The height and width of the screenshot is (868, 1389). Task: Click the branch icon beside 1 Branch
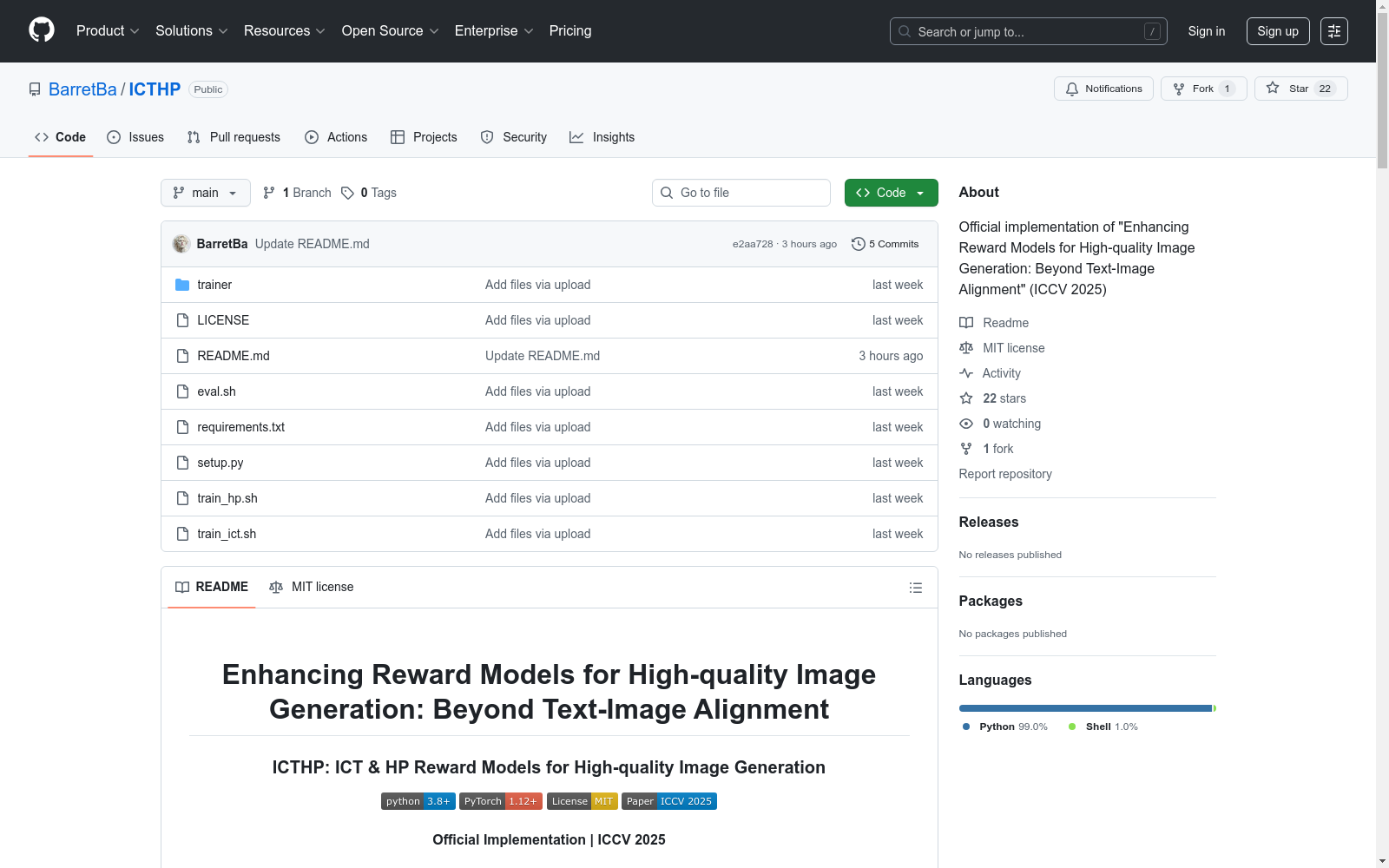pos(269,193)
